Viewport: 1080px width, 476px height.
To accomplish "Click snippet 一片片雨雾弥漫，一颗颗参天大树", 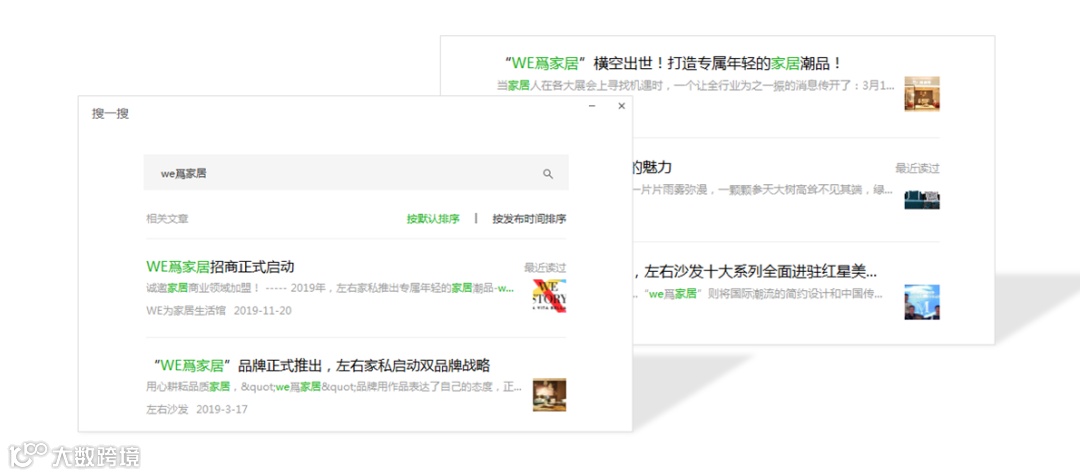I will 762,189.
